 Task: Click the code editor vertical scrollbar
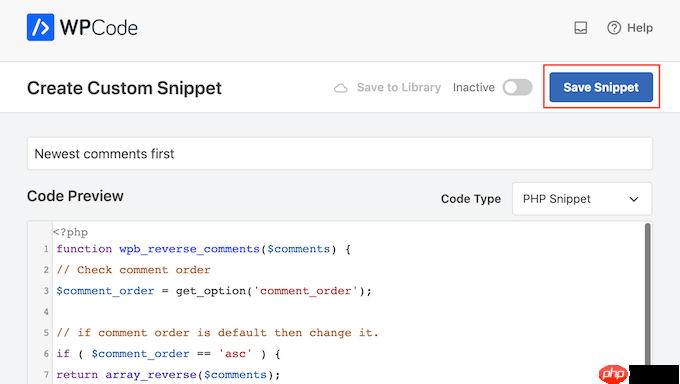(x=647, y=295)
